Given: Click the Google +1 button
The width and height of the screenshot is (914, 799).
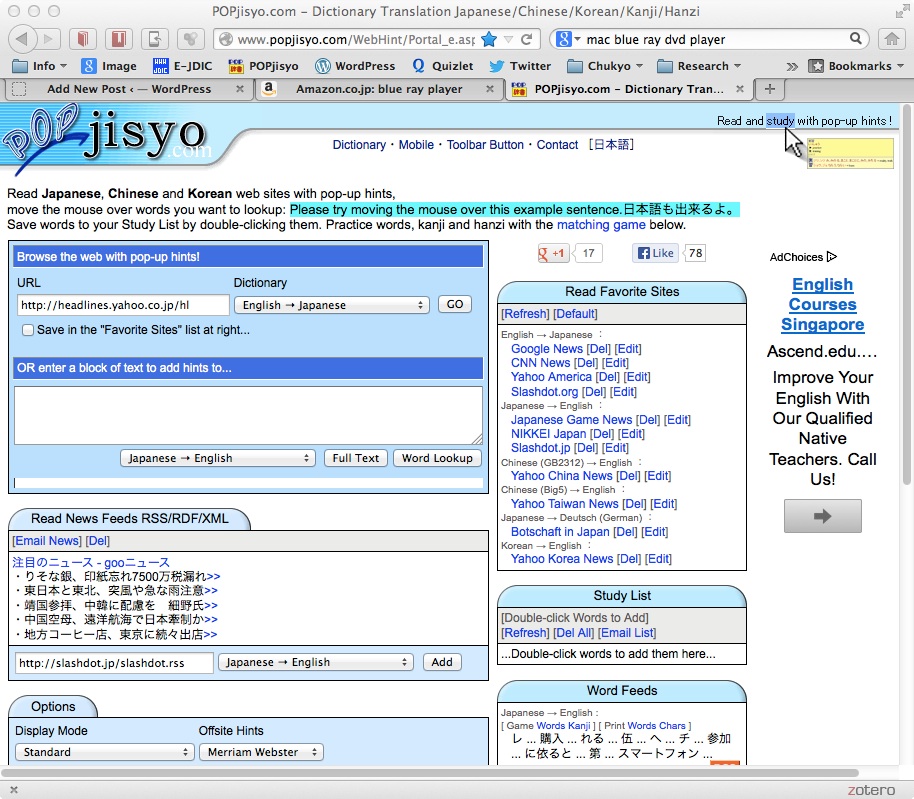Looking at the screenshot, I should 552,253.
